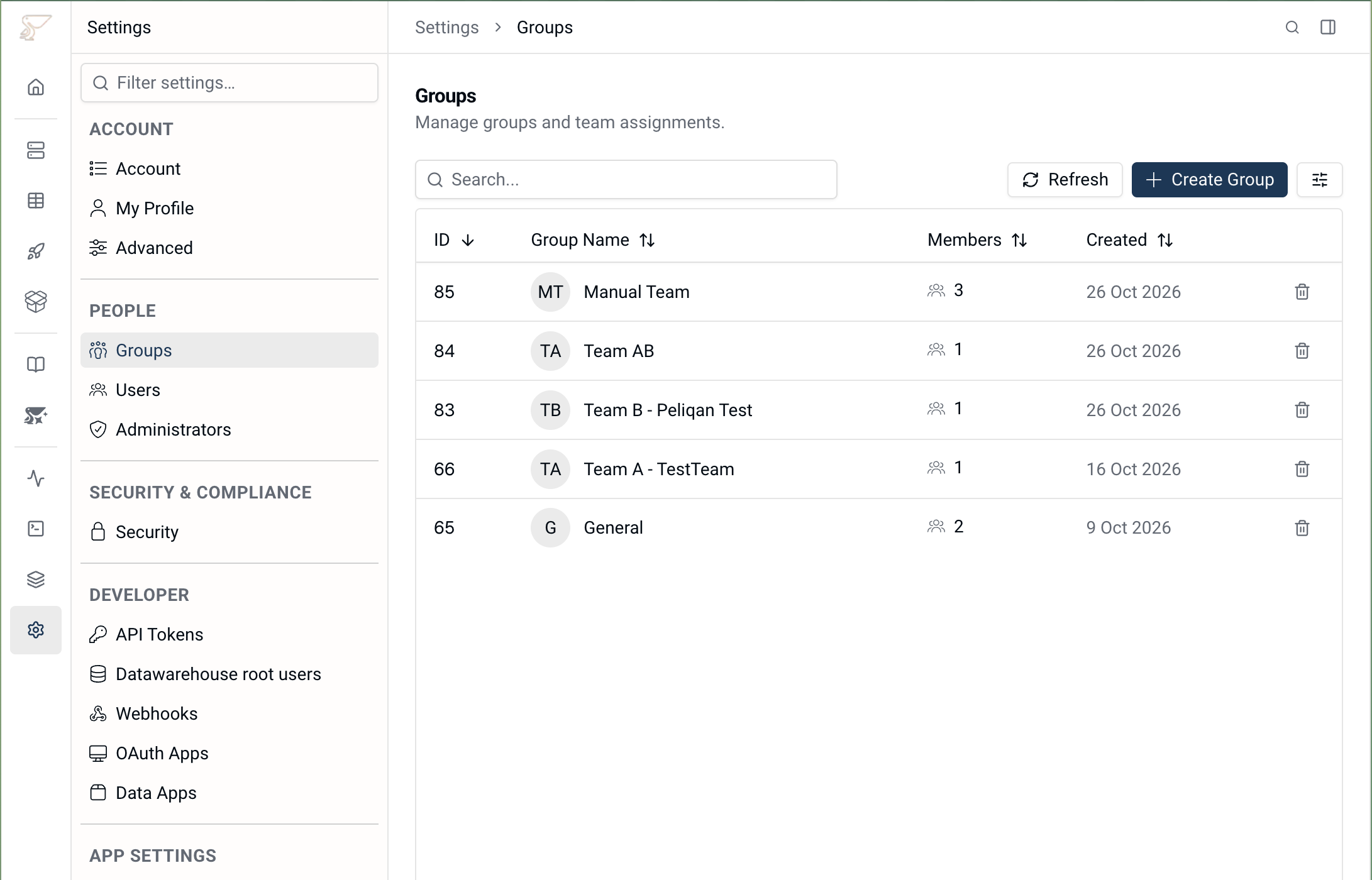The height and width of the screenshot is (880, 1372).
Task: Open the stacked layers icon in left rail
Action: pyautogui.click(x=36, y=580)
